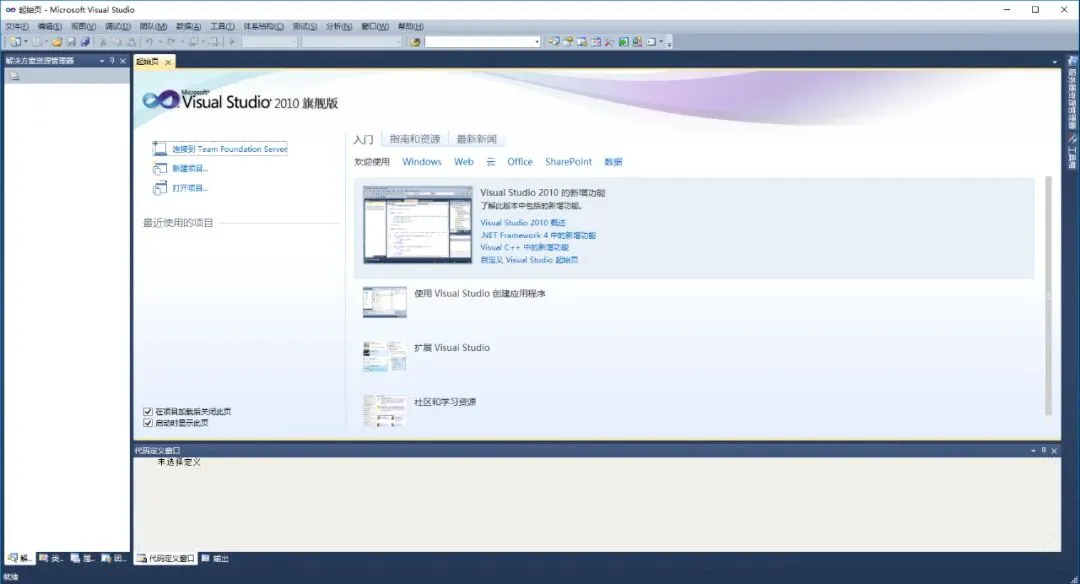Expand the Find combo box dropdown arrow
This screenshot has width=1080, height=584.
(x=537, y=42)
